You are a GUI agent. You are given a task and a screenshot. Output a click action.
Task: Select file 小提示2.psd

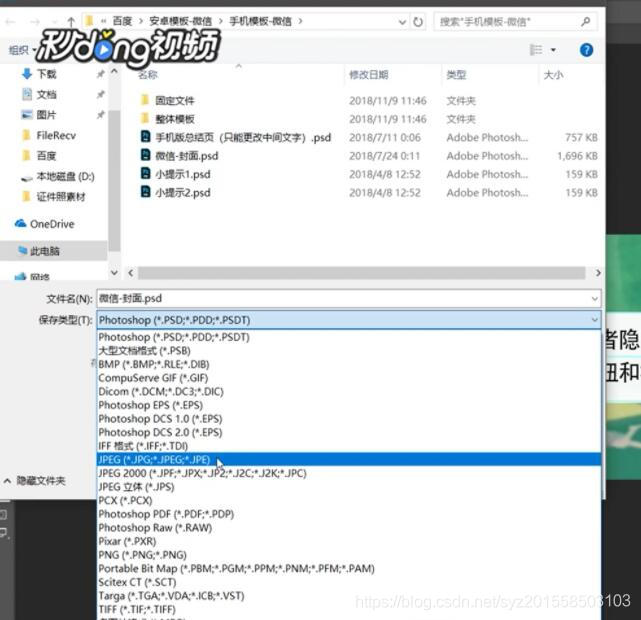(x=183, y=192)
